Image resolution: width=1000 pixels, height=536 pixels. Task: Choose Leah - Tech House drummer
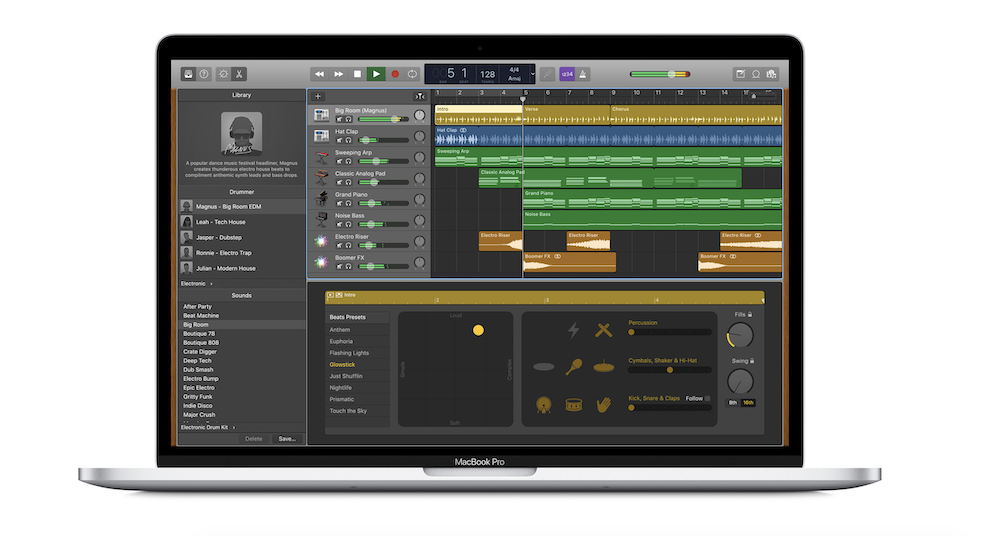220,222
